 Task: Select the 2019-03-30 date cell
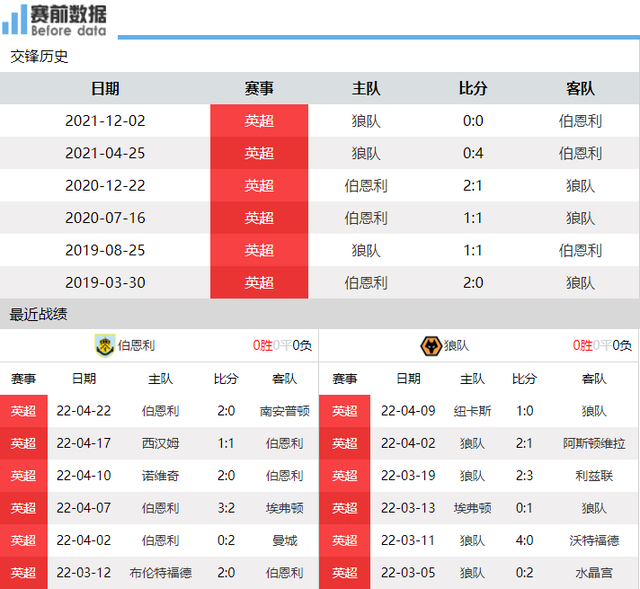click(105, 282)
